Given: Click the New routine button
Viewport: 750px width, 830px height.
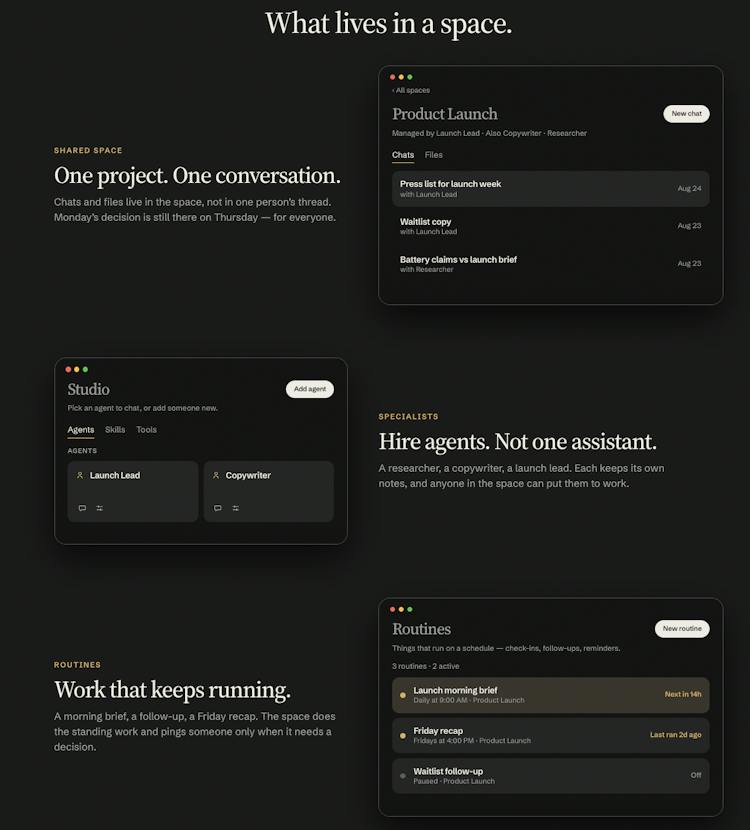Looking at the screenshot, I should point(682,629).
